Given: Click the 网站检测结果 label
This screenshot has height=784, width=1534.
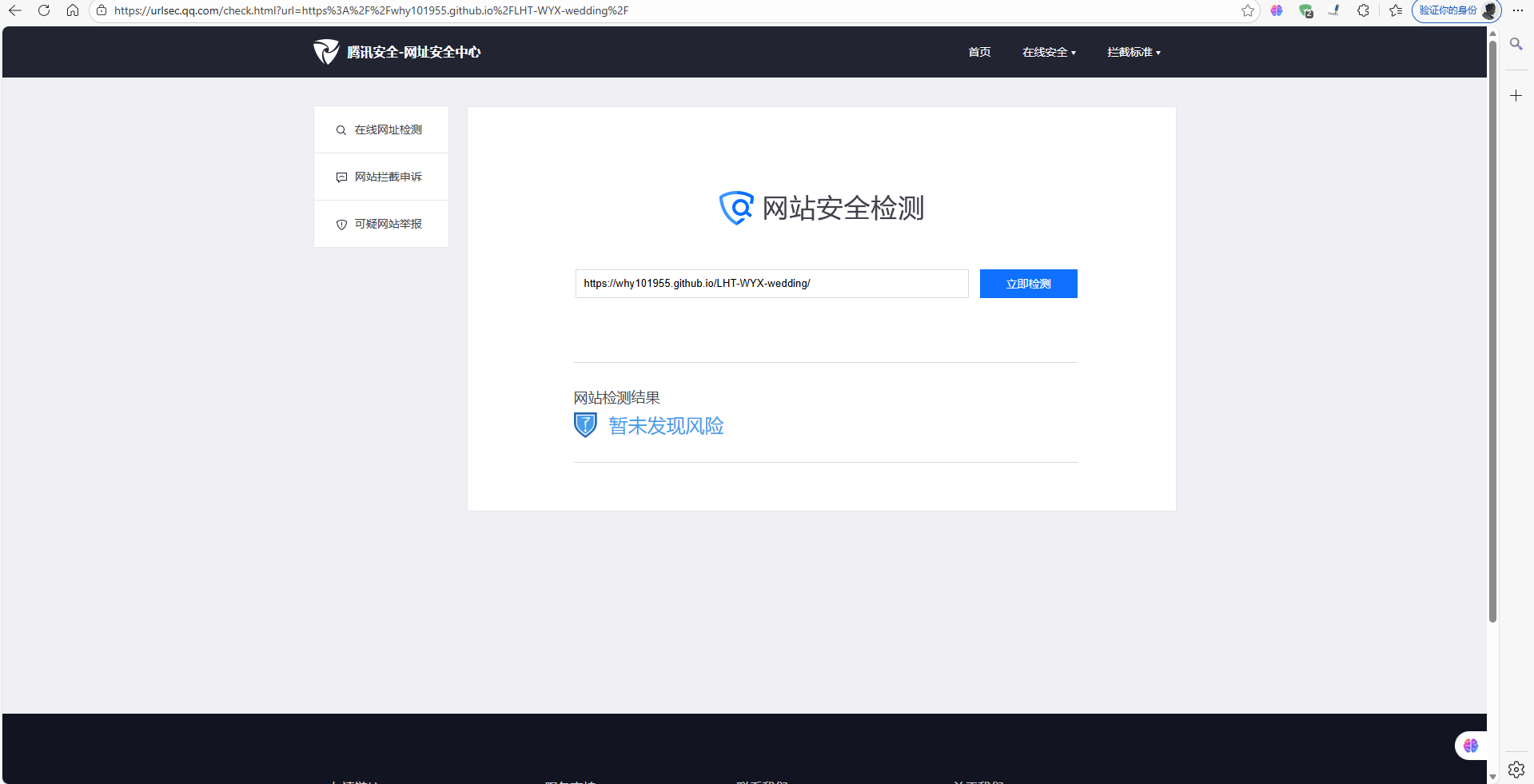Looking at the screenshot, I should click(x=616, y=397).
